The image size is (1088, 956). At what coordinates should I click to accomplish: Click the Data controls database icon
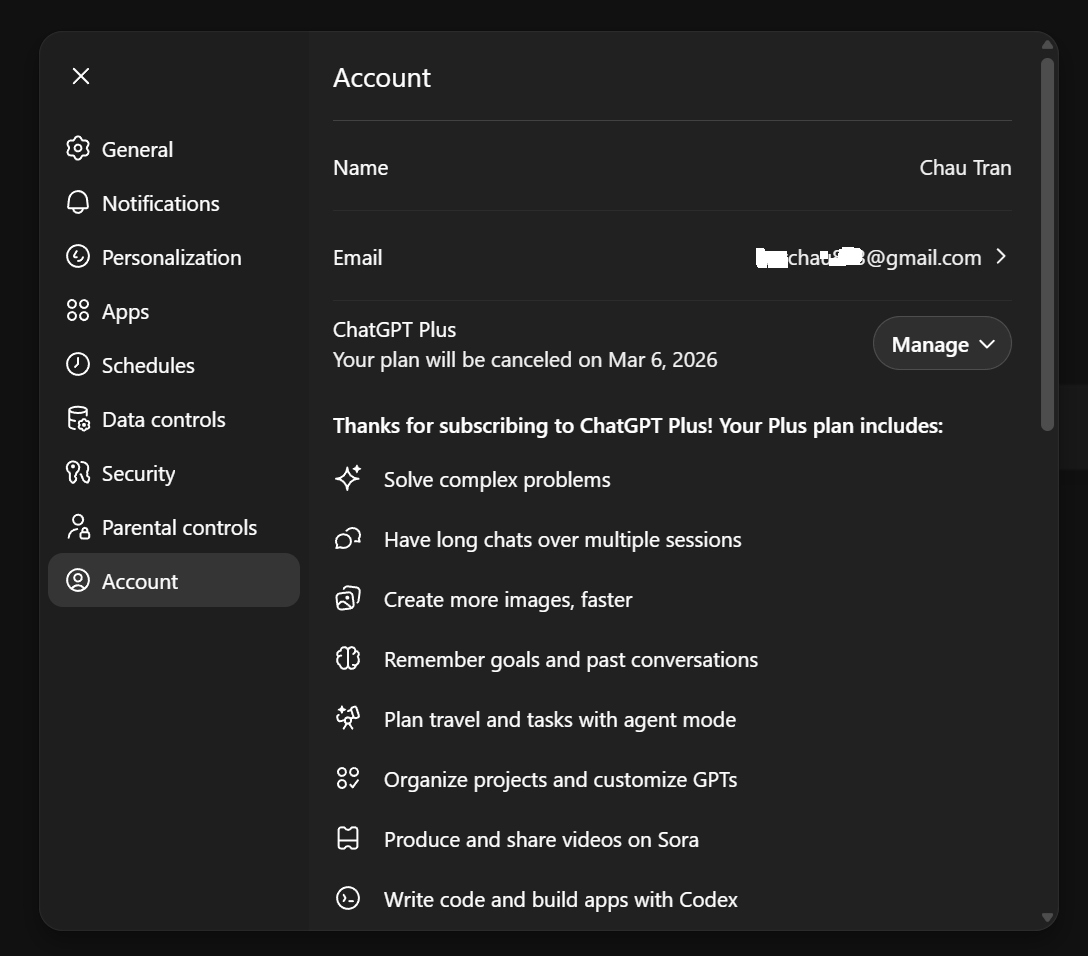coord(78,419)
